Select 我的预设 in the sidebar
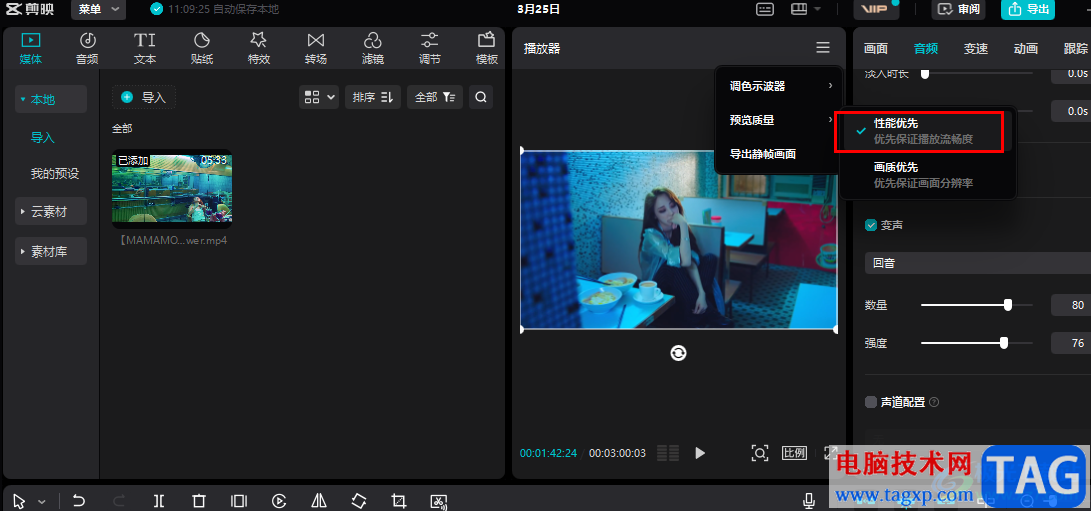Viewport: 1091px width, 511px height. click(x=54, y=173)
